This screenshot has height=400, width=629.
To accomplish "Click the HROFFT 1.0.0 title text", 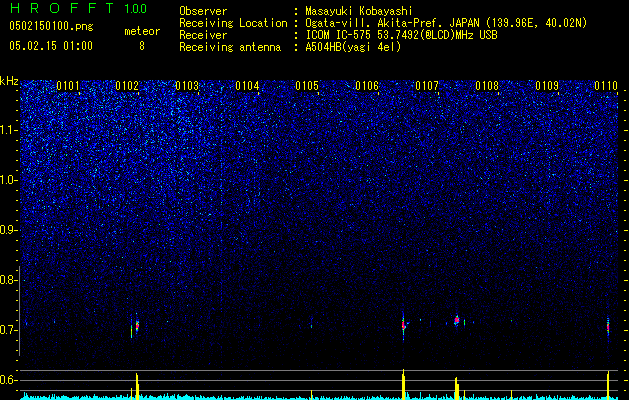I will (x=78, y=8).
